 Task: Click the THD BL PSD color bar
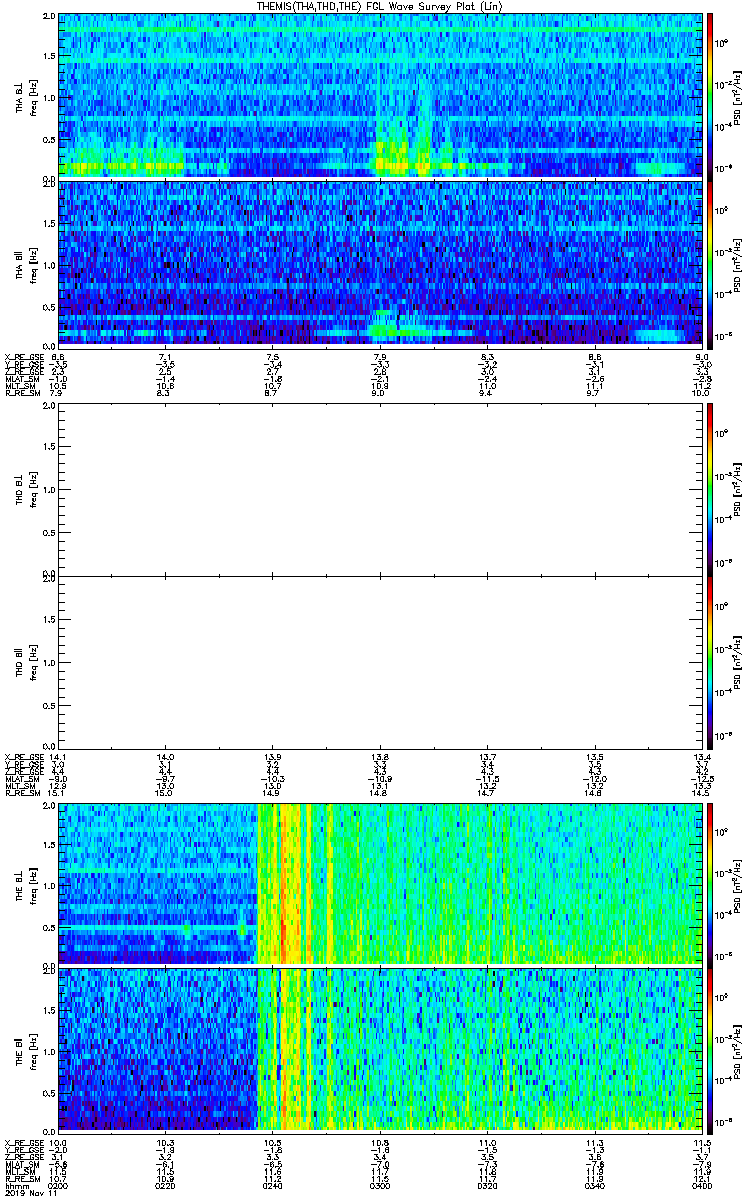(x=710, y=489)
